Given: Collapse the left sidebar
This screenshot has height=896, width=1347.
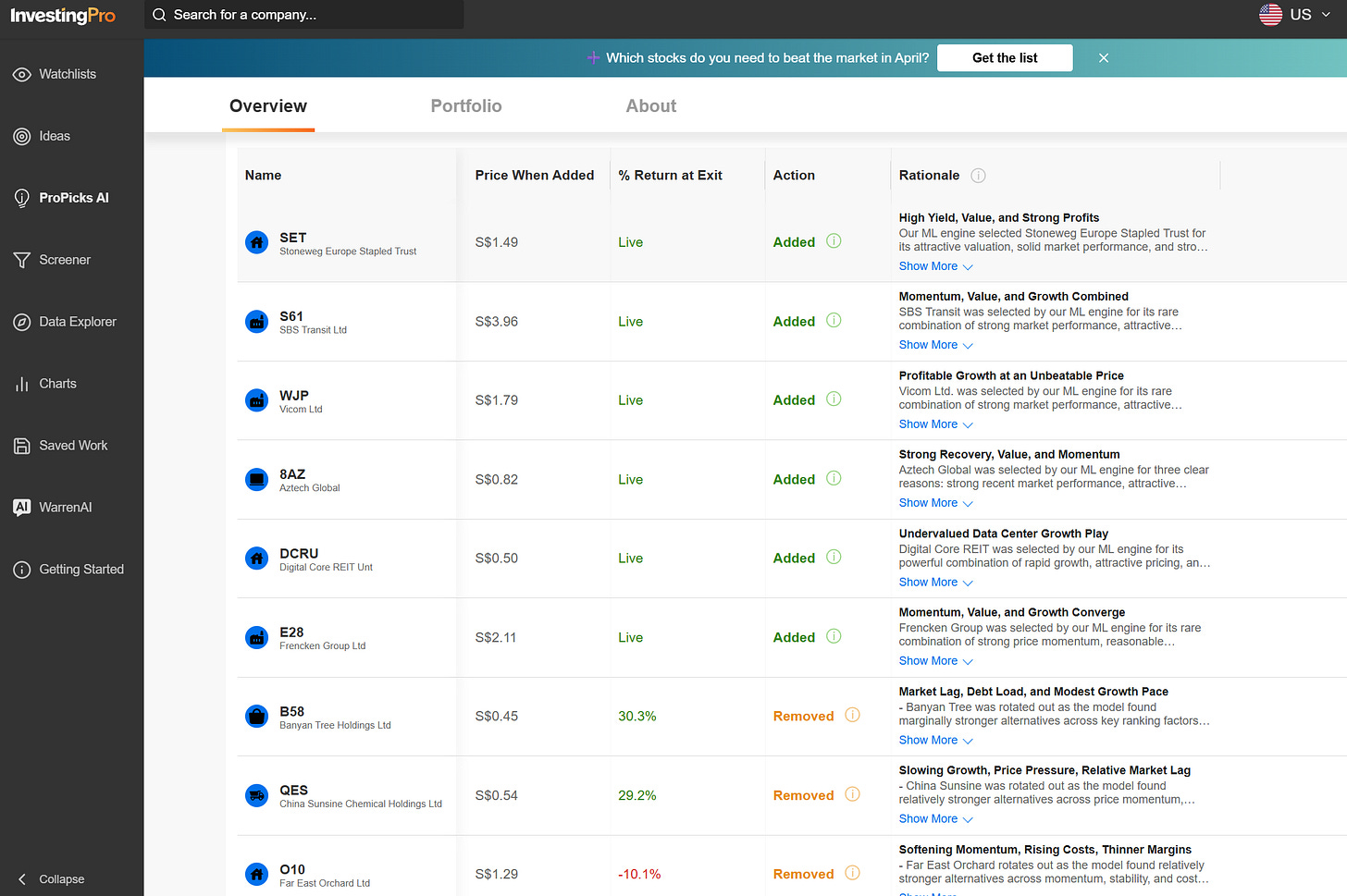Looking at the screenshot, I should [52, 879].
